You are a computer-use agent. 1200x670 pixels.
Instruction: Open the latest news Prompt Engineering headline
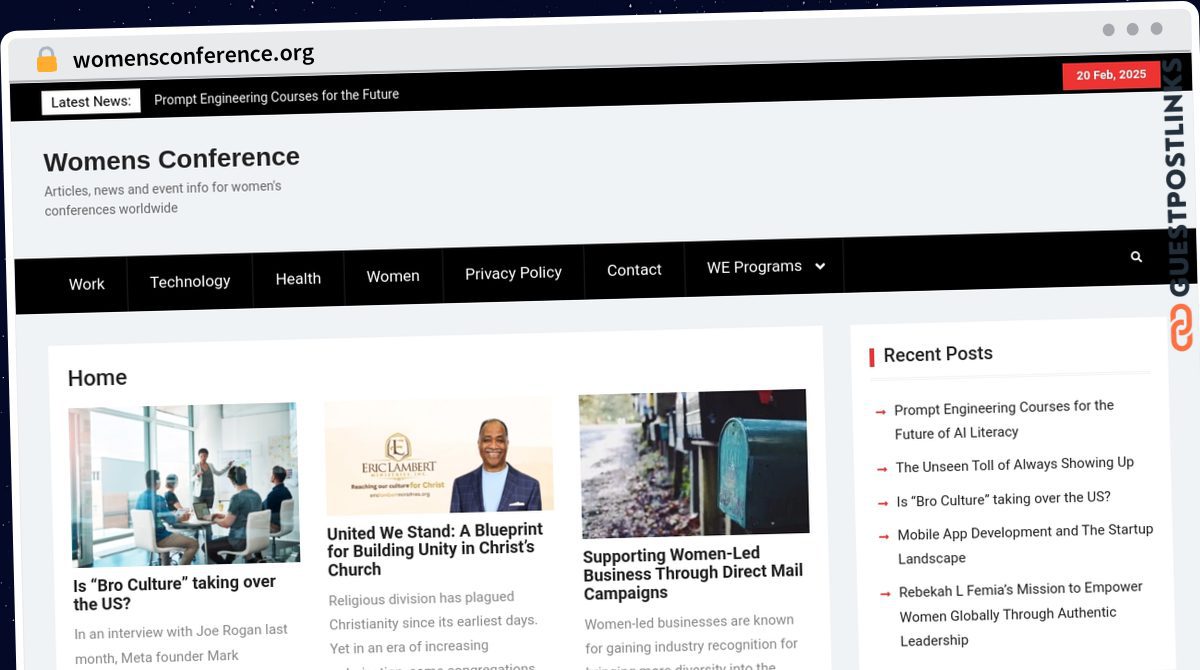tap(276, 96)
